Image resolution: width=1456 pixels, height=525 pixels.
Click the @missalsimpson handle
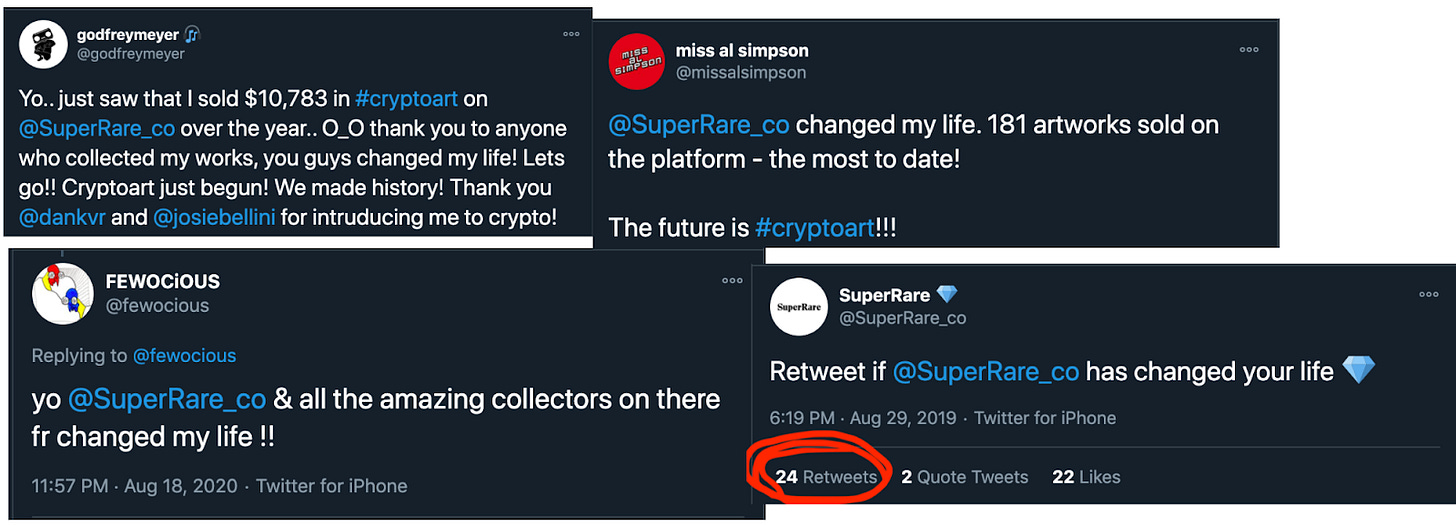tap(741, 72)
